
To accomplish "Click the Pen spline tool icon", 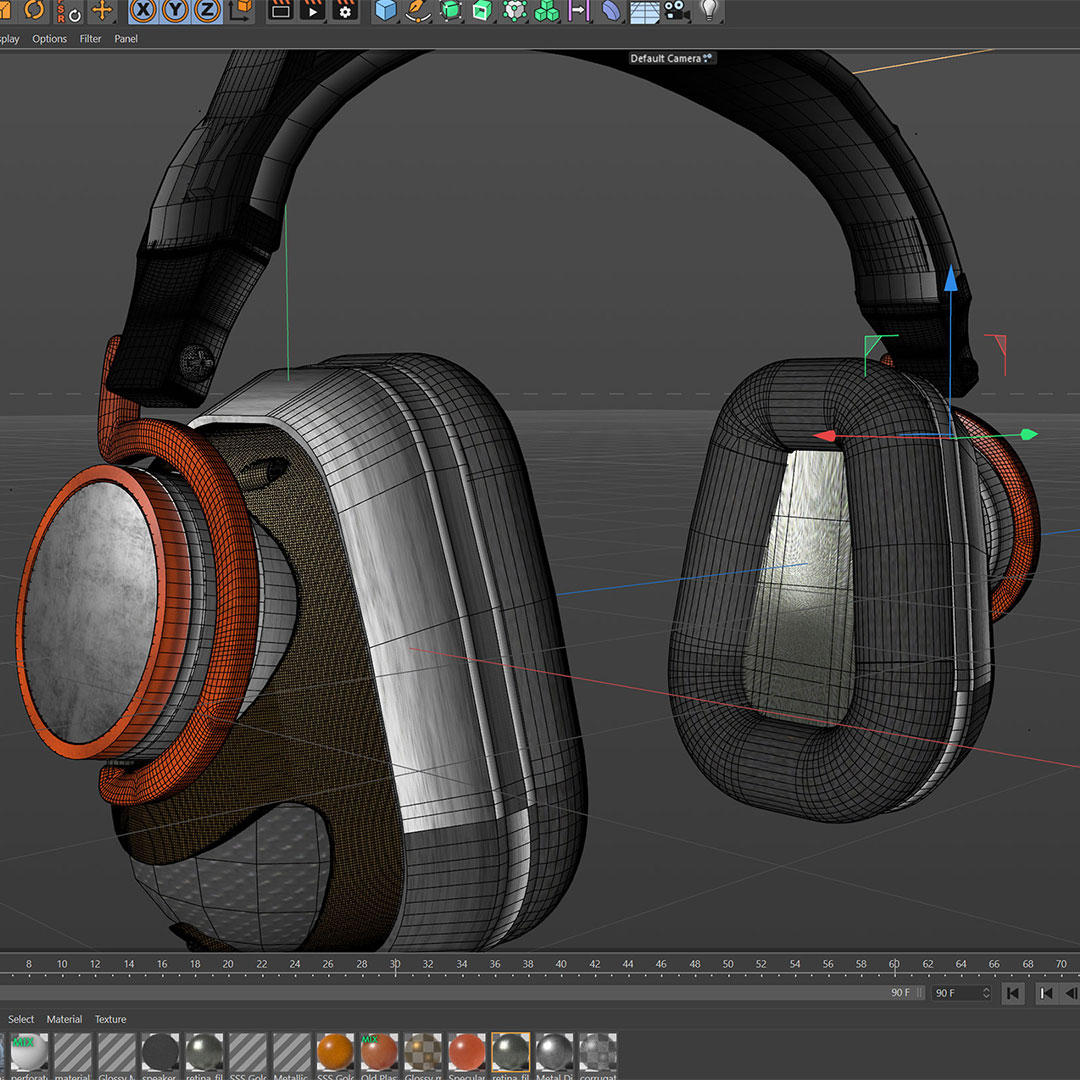I will 414,13.
